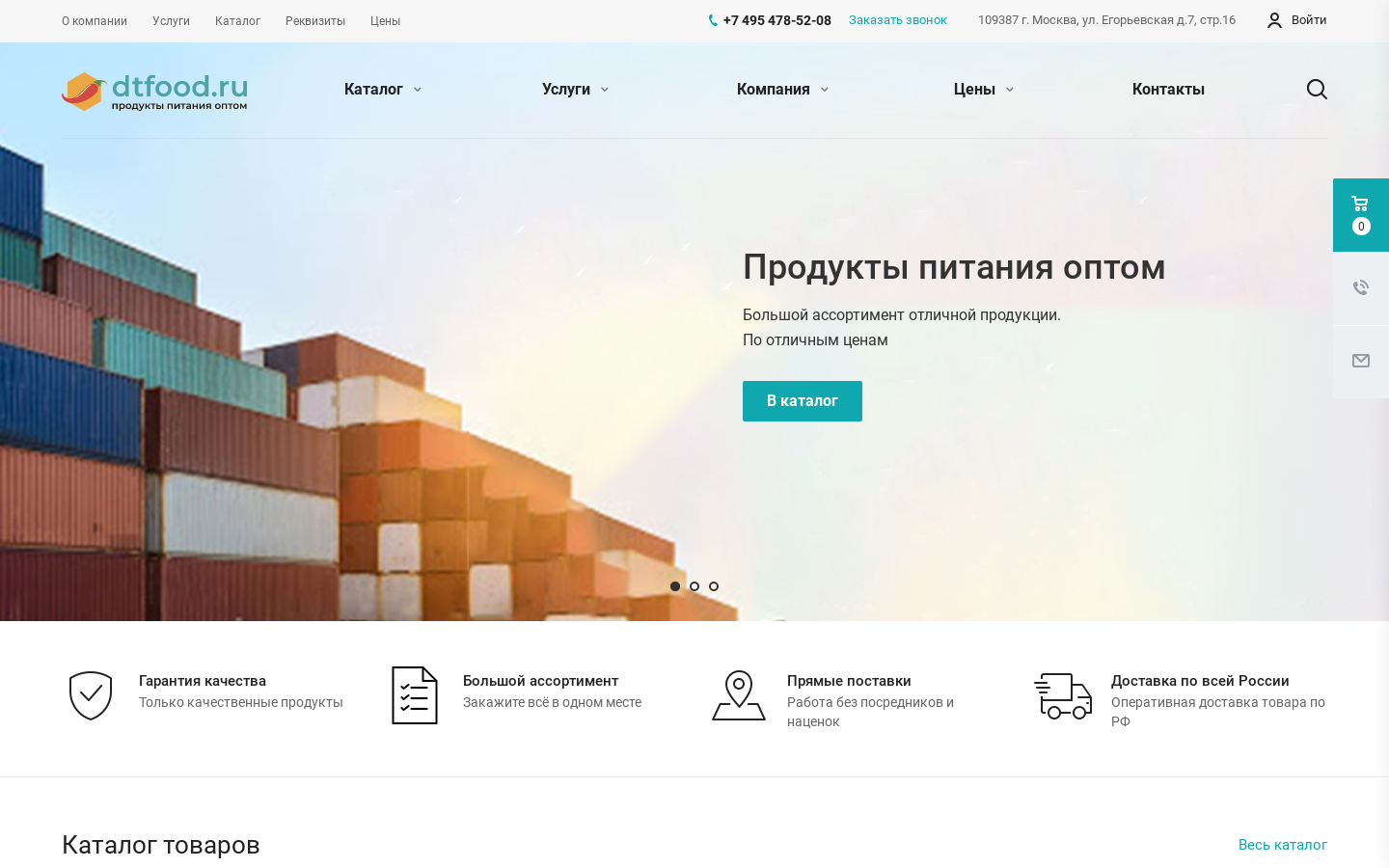Open the shopping cart sidebar icon

point(1360,204)
